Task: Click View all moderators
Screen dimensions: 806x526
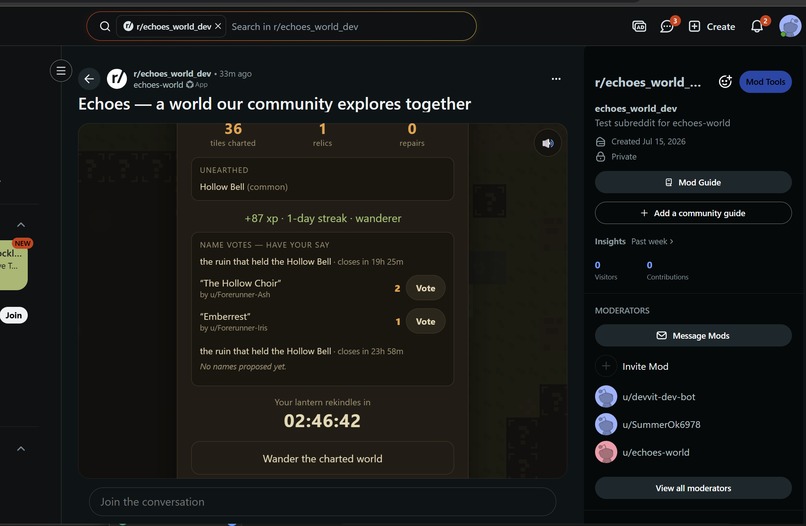Action: pos(693,488)
